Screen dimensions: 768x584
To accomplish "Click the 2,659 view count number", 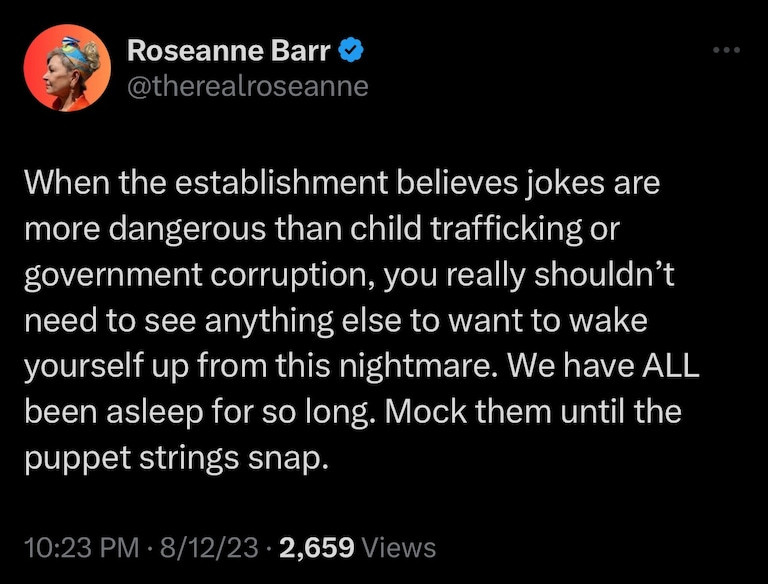I will pyautogui.click(x=316, y=547).
